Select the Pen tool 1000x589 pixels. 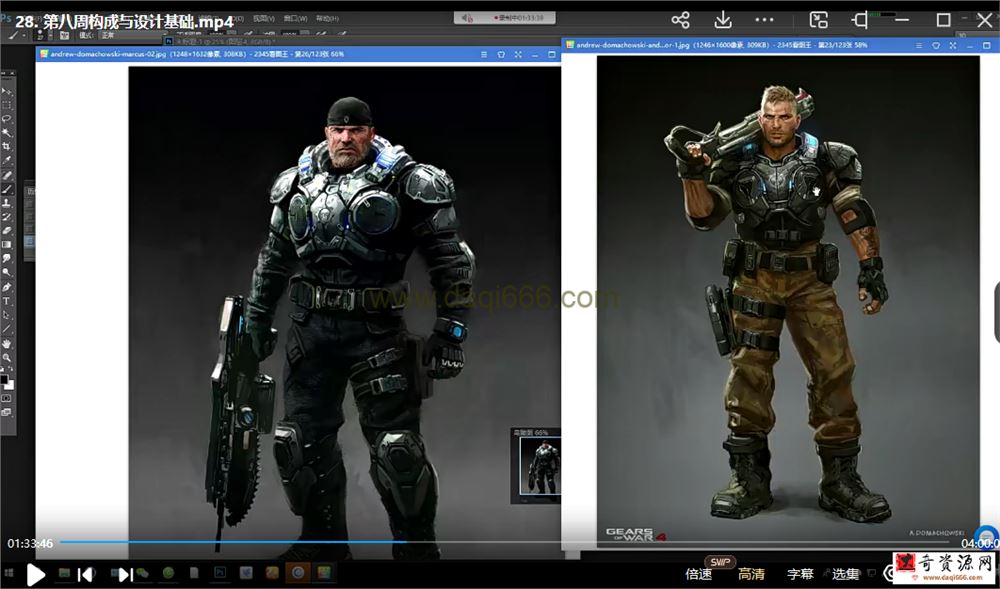[x=8, y=287]
